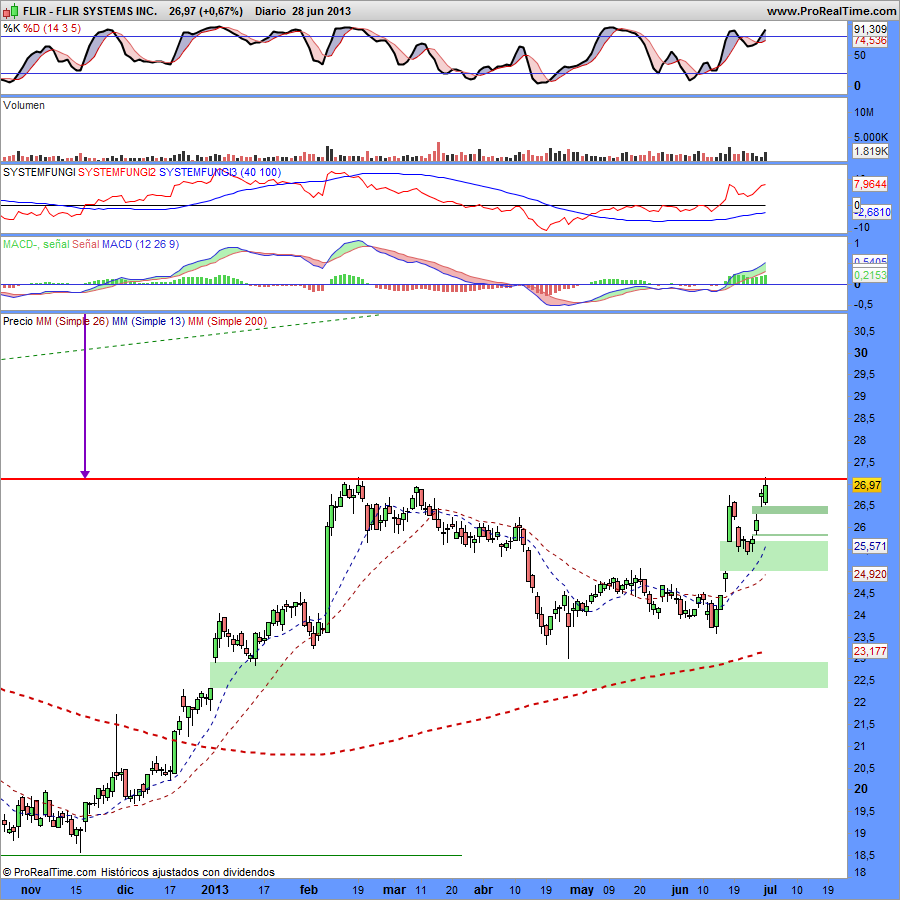
Task: Click the 23,177 price axis tag
Action: (x=870, y=651)
